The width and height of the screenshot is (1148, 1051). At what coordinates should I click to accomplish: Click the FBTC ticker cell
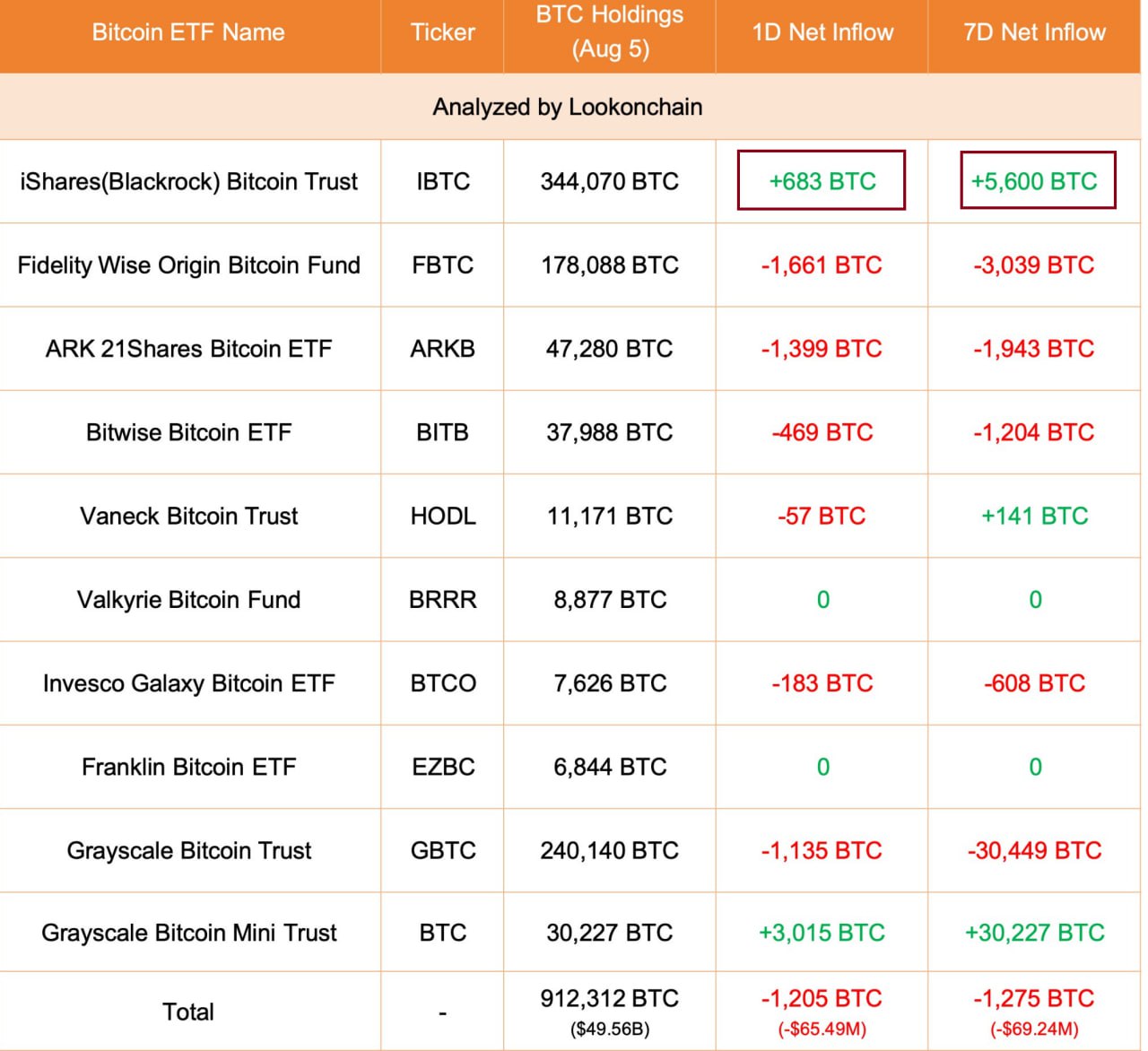pyautogui.click(x=442, y=265)
